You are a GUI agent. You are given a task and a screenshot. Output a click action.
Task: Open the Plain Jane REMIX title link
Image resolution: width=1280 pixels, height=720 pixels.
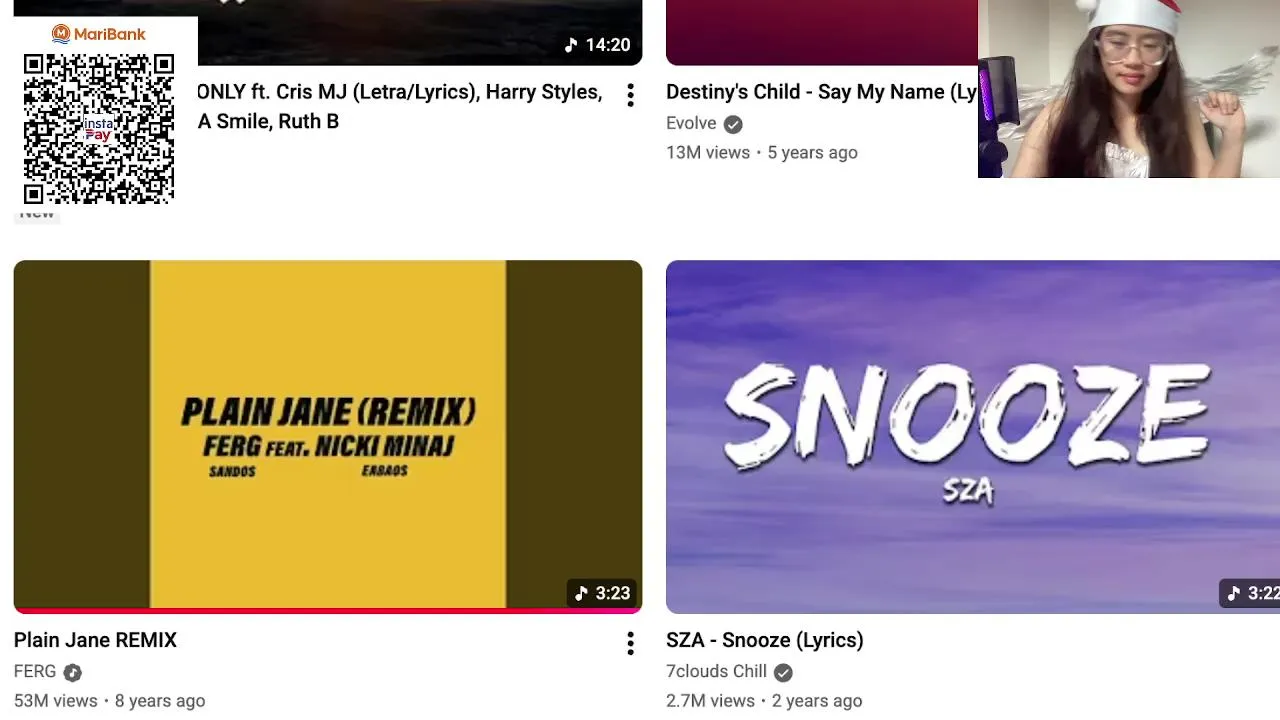click(95, 640)
